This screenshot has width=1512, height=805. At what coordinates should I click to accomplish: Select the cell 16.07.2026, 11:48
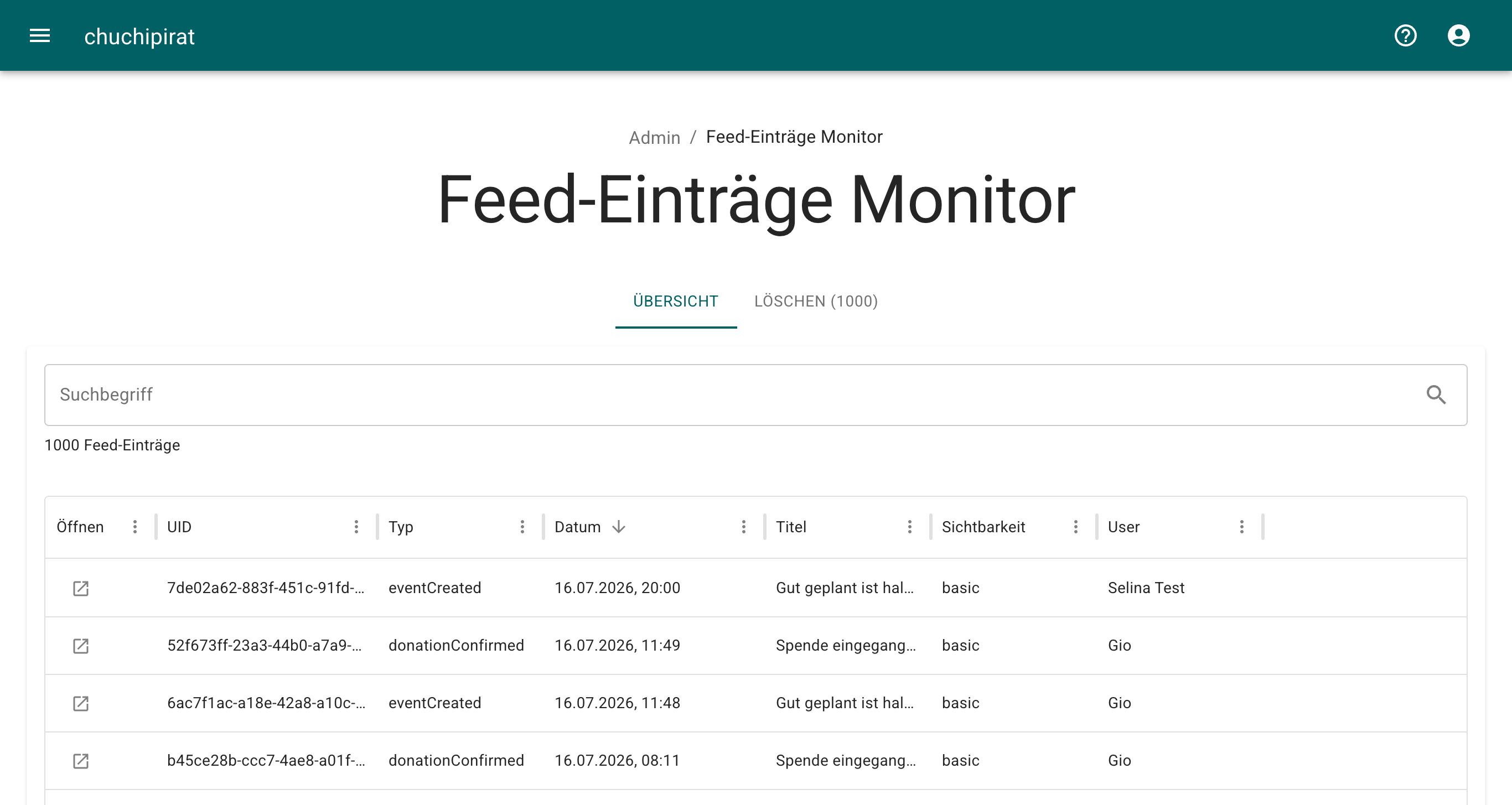click(618, 703)
